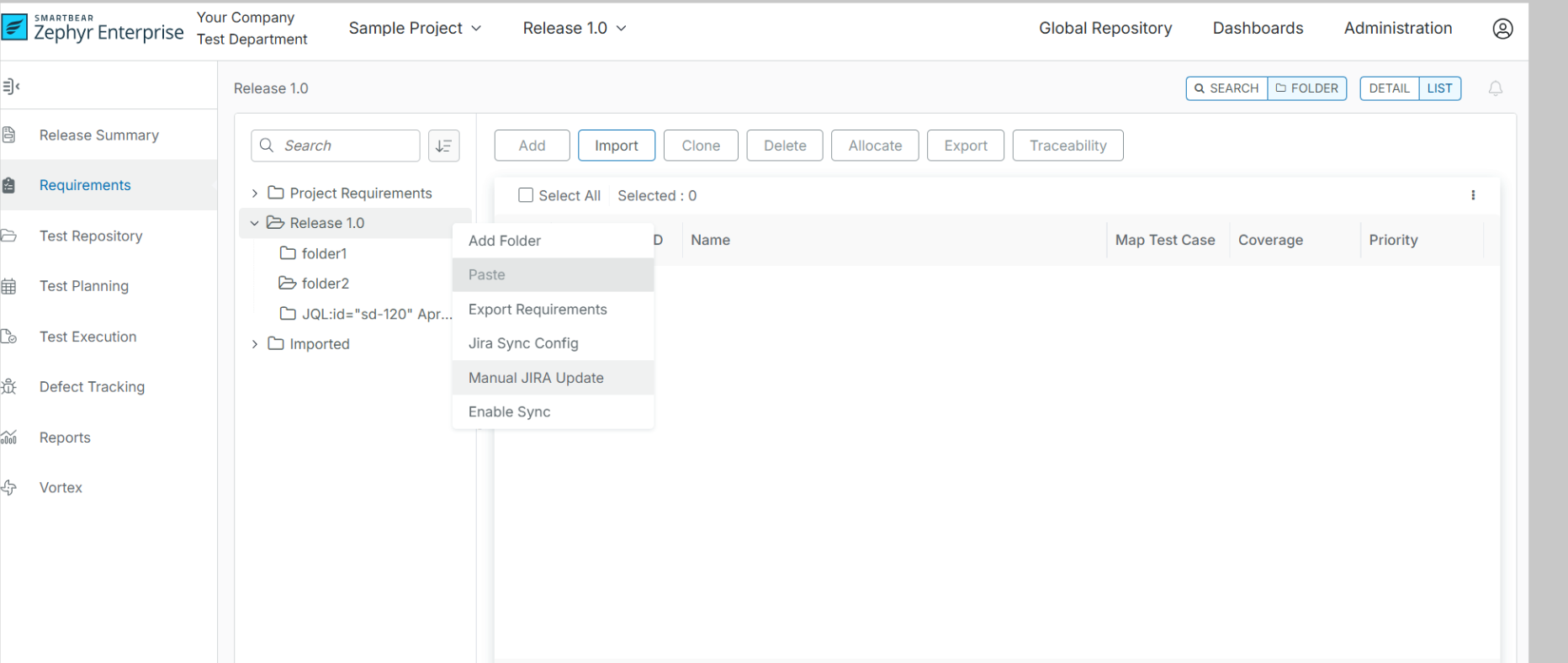Open the grid three-dot options menu

[x=1472, y=195]
